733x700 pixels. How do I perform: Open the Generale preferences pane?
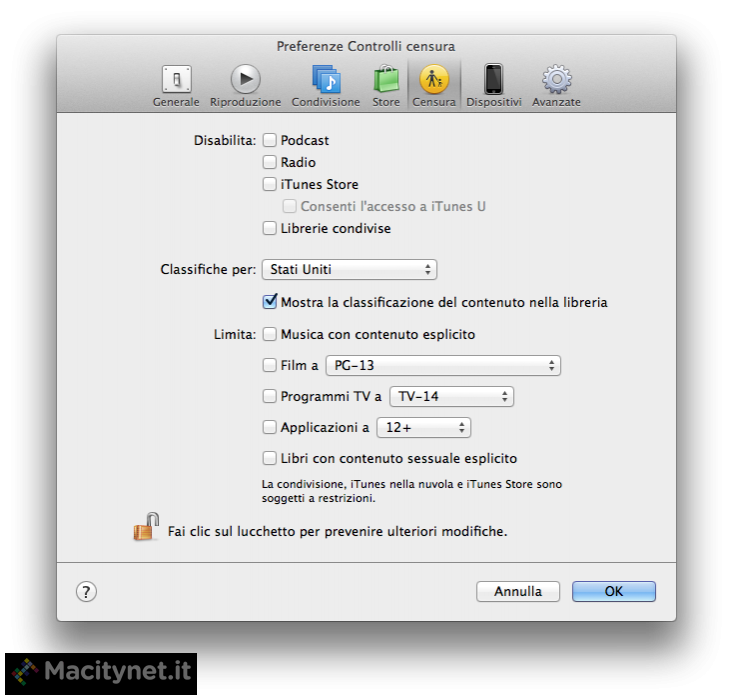(176, 86)
